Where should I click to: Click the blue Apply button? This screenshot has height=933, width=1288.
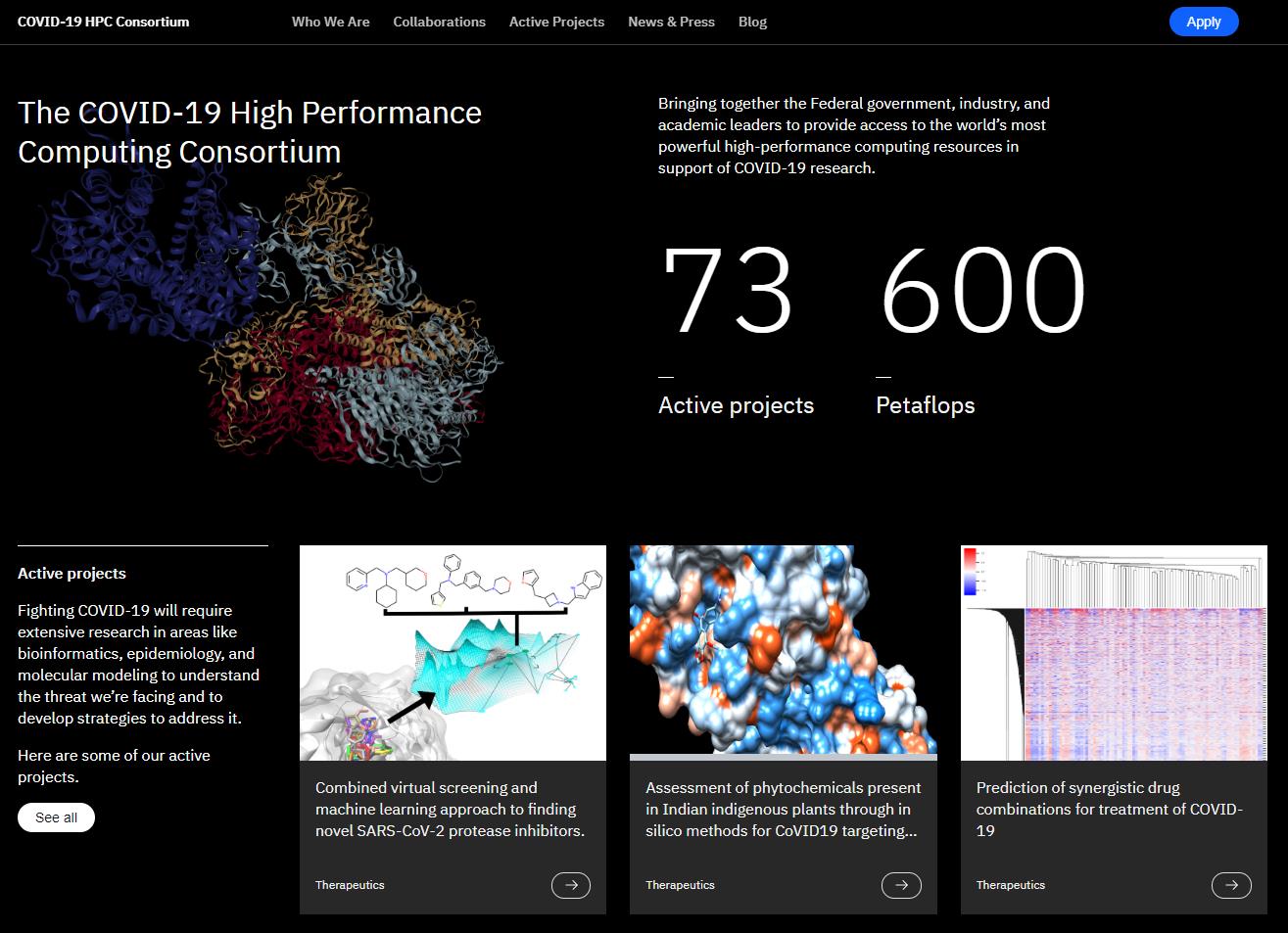(1204, 22)
